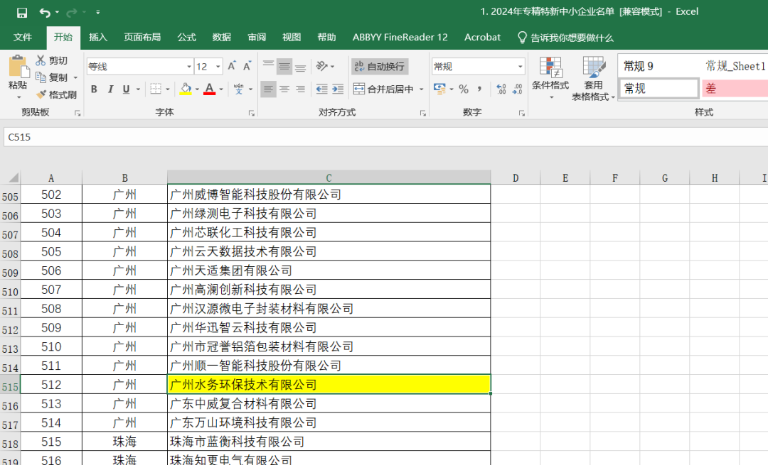Open the 套用表格格式 table format menu

point(593,78)
